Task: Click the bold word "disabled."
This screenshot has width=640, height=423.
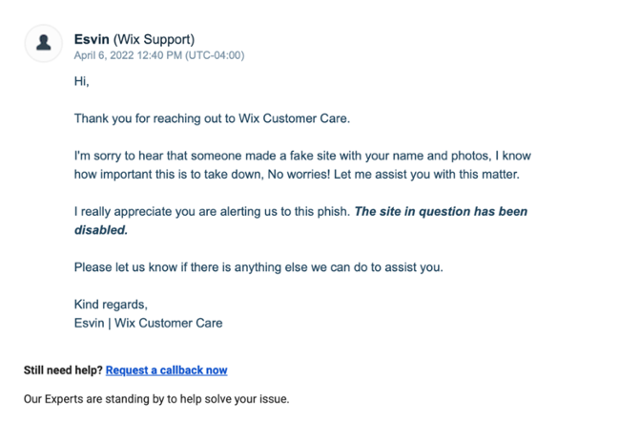Action: click(103, 229)
